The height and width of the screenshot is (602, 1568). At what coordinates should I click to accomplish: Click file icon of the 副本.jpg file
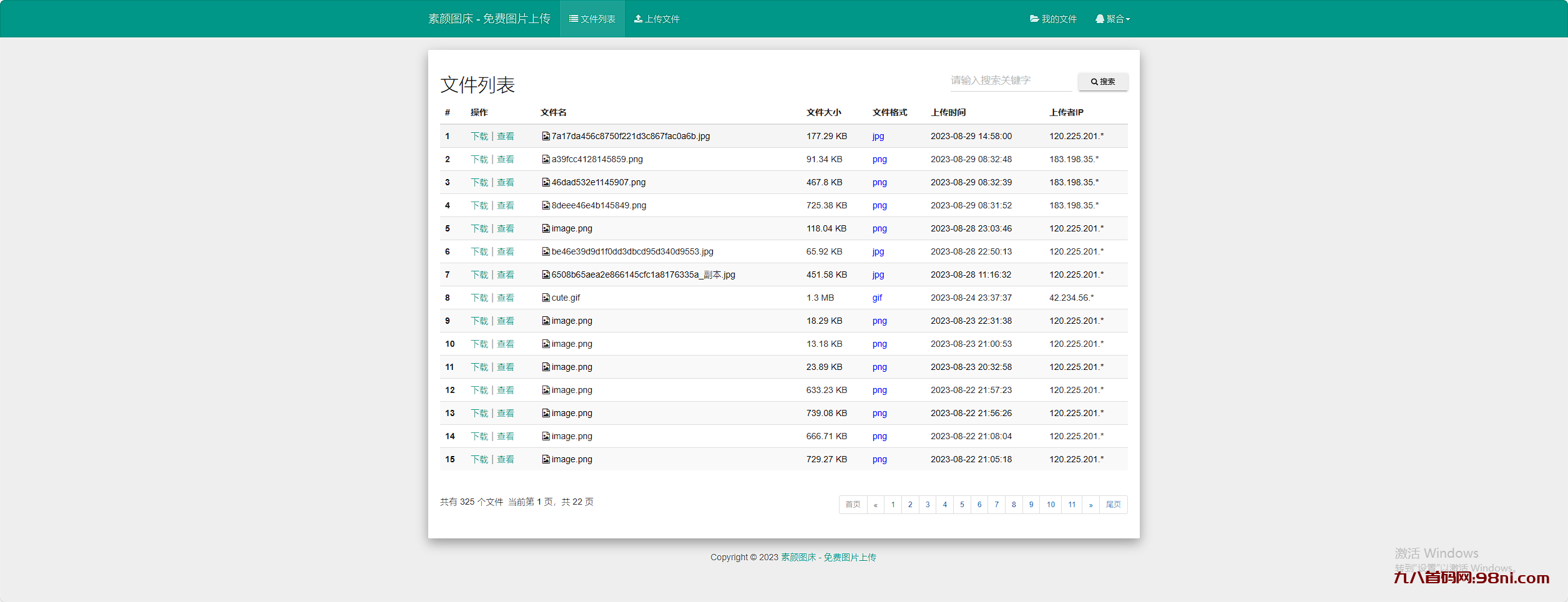pyautogui.click(x=546, y=274)
